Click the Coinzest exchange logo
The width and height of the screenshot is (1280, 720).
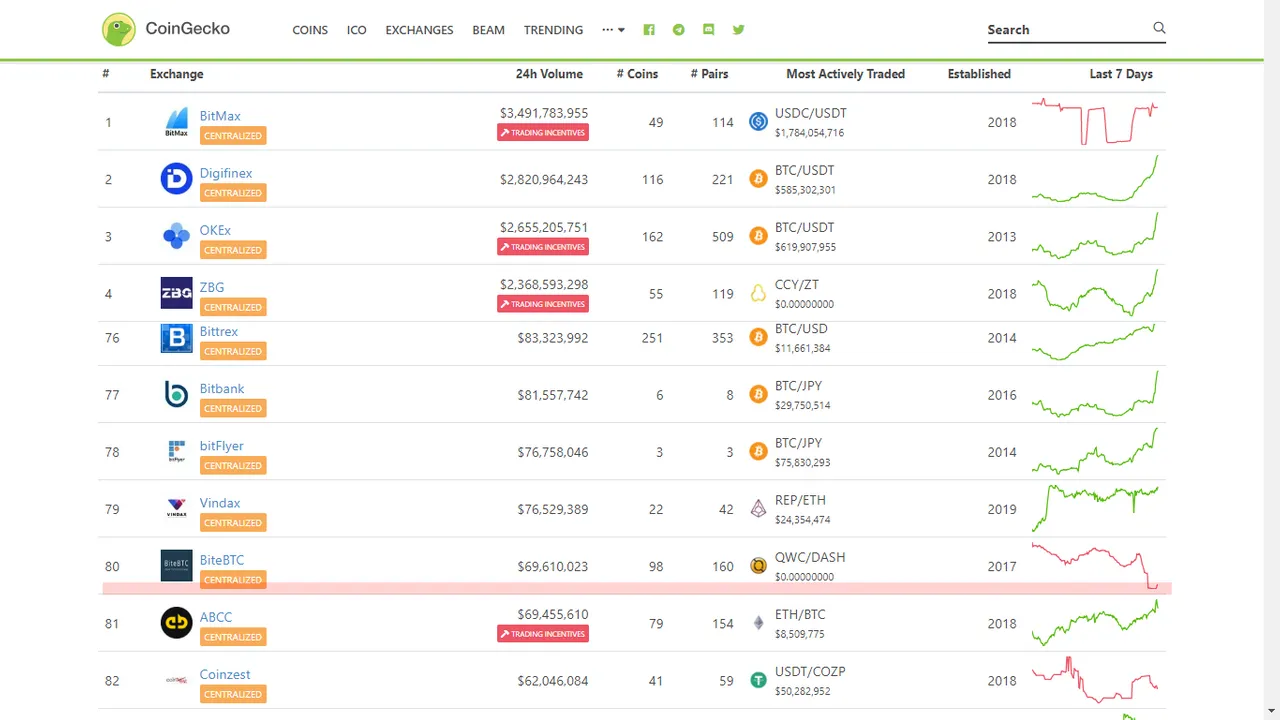[177, 680]
